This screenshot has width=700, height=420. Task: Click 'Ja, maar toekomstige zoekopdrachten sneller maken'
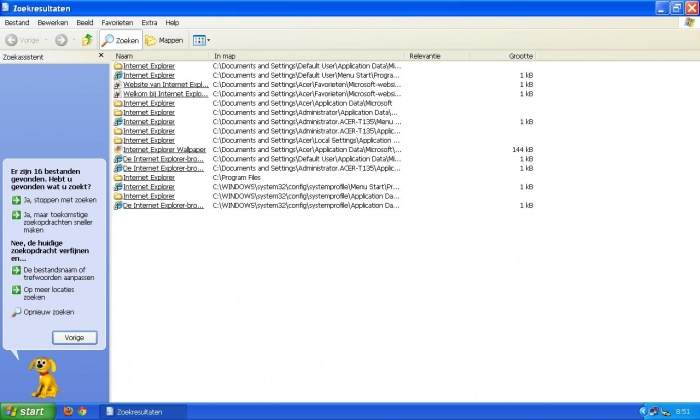coord(52,222)
